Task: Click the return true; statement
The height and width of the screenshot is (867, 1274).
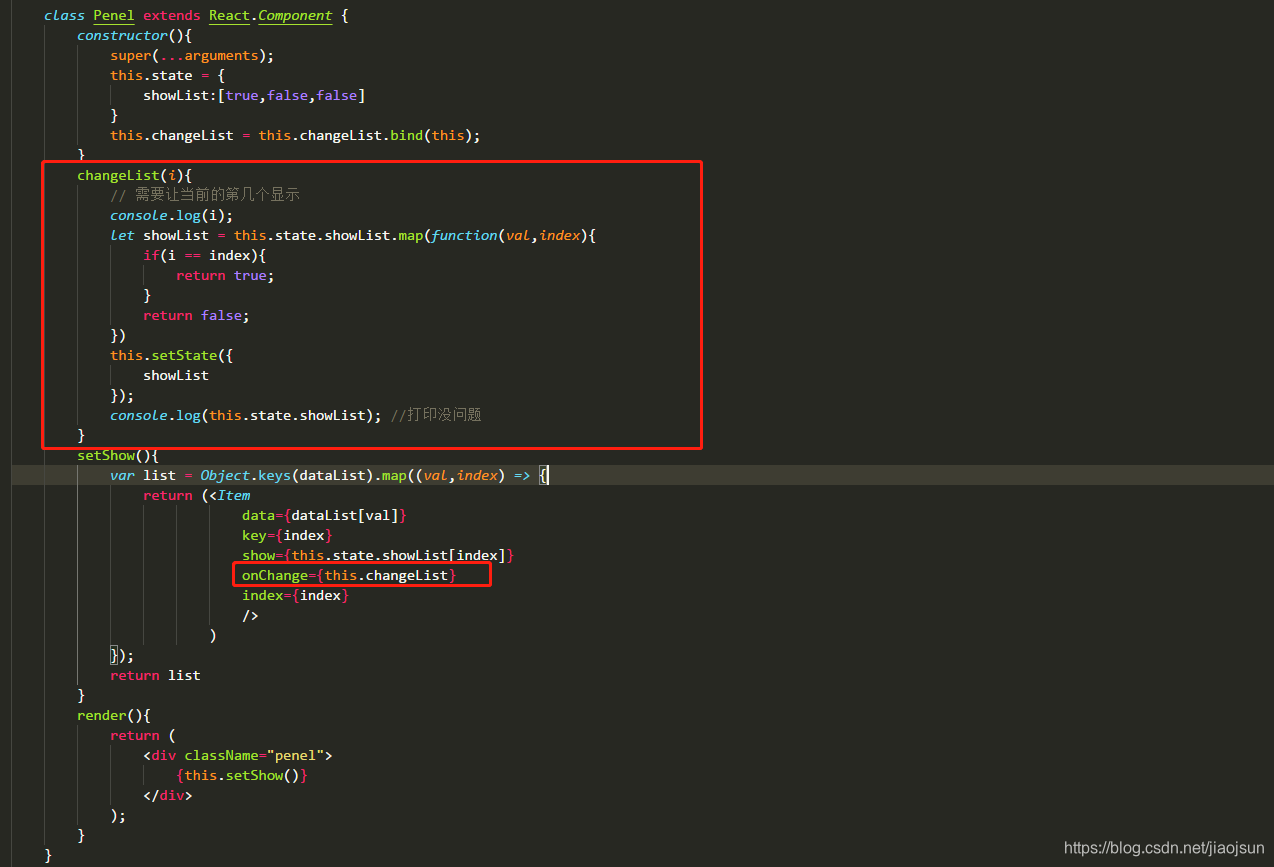Action: (225, 276)
